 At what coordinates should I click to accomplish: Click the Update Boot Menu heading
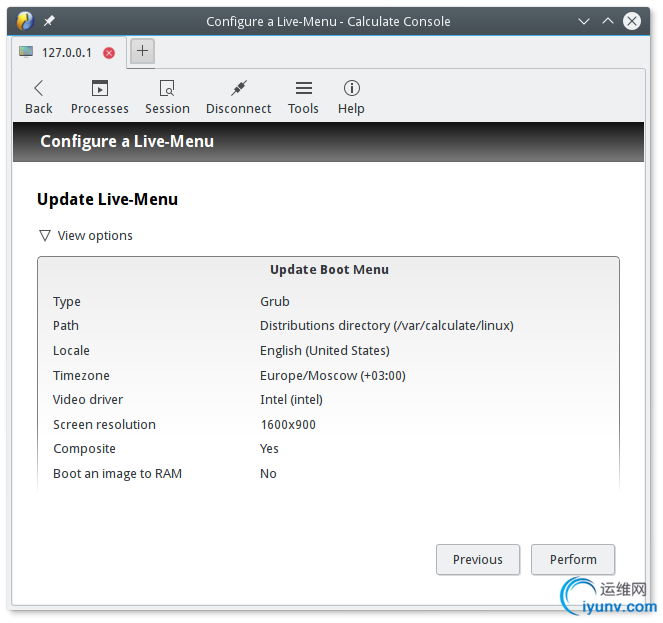(x=329, y=270)
